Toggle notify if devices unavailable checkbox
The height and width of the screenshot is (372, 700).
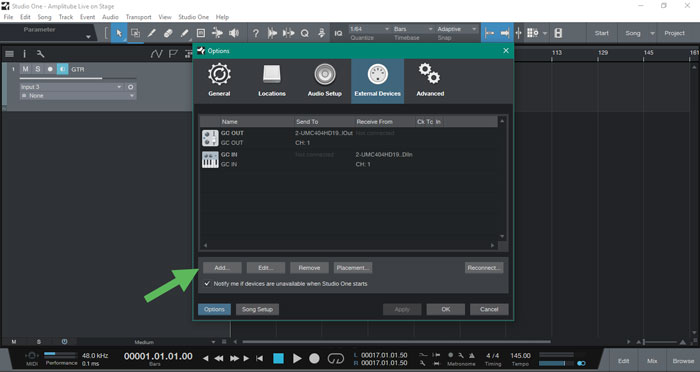(x=207, y=284)
